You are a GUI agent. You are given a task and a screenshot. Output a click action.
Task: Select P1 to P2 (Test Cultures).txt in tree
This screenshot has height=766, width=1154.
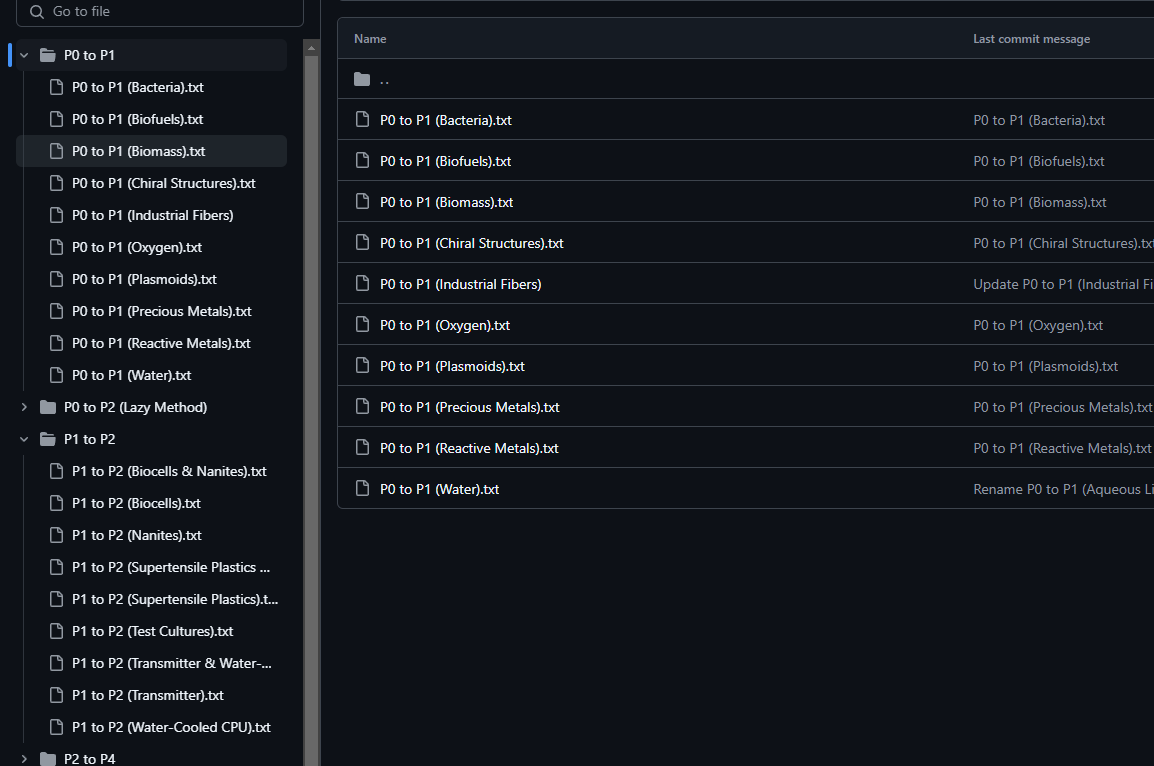point(152,631)
